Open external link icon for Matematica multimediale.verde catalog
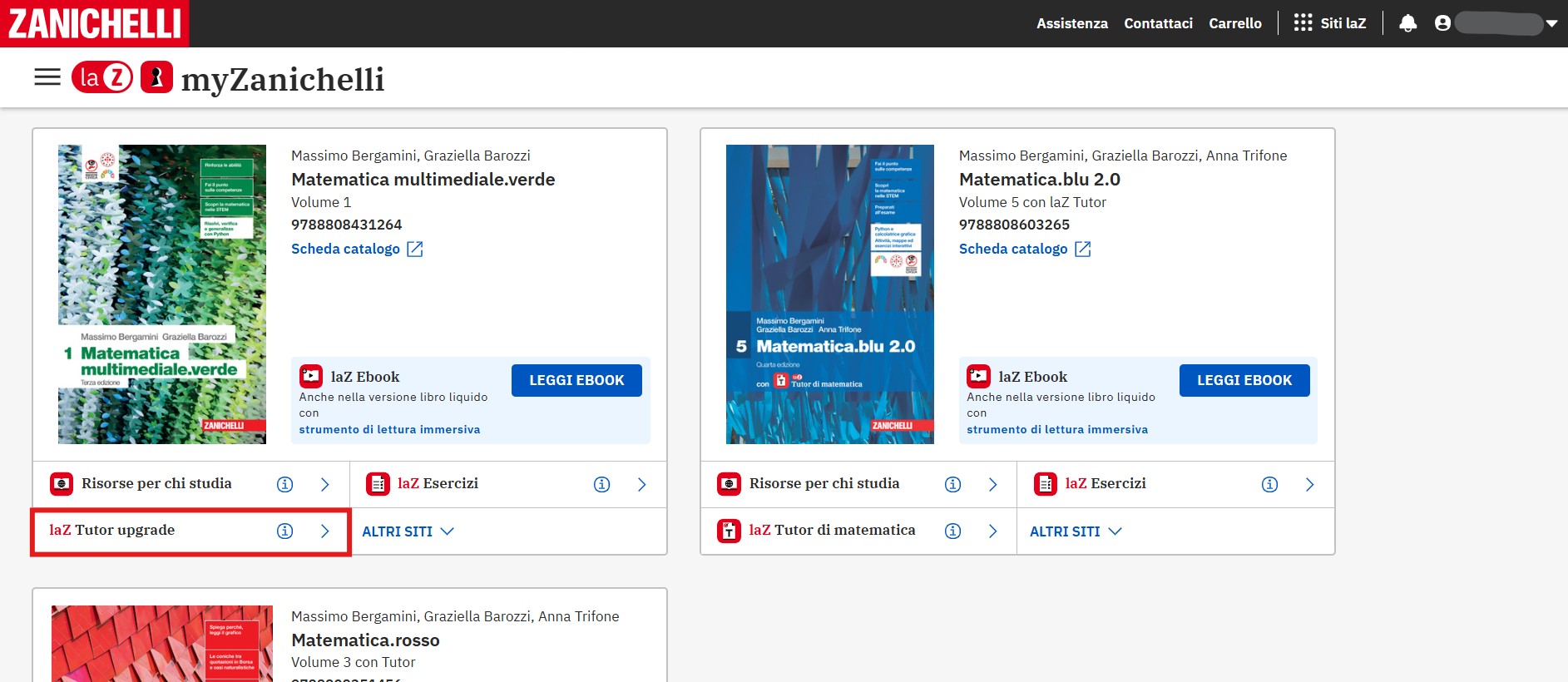This screenshot has width=1568, height=682. point(415,249)
